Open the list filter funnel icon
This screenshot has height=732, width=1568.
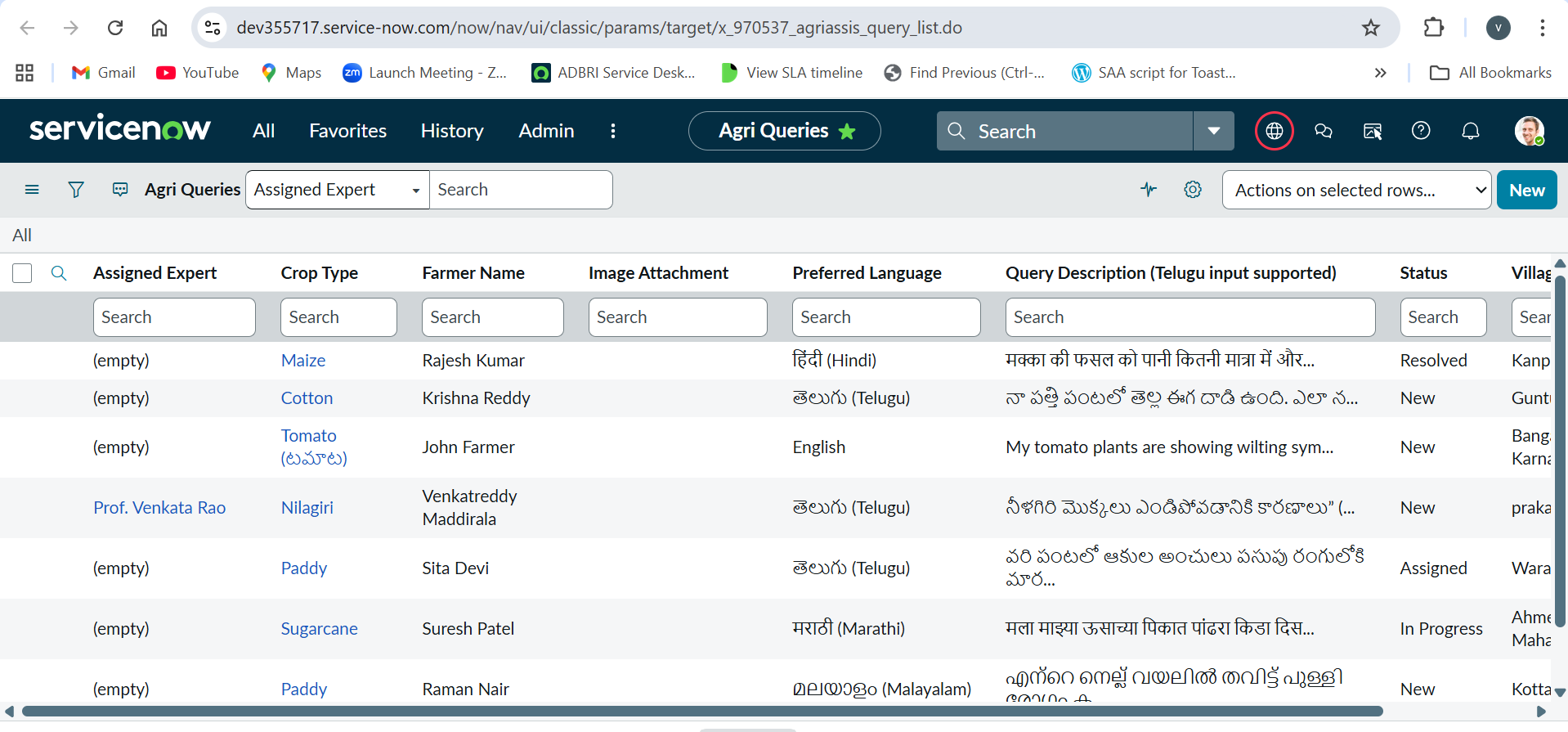(x=76, y=190)
